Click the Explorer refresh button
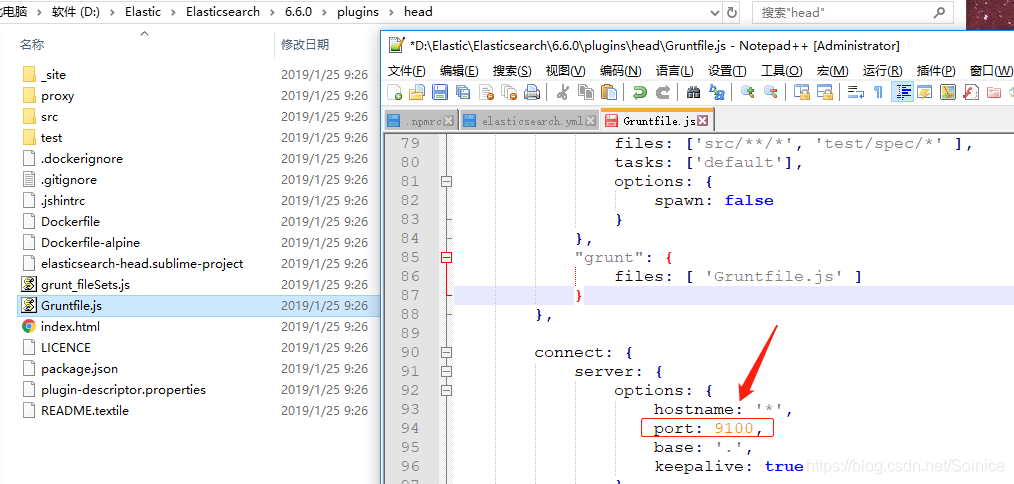This screenshot has width=1014, height=484. (x=732, y=12)
